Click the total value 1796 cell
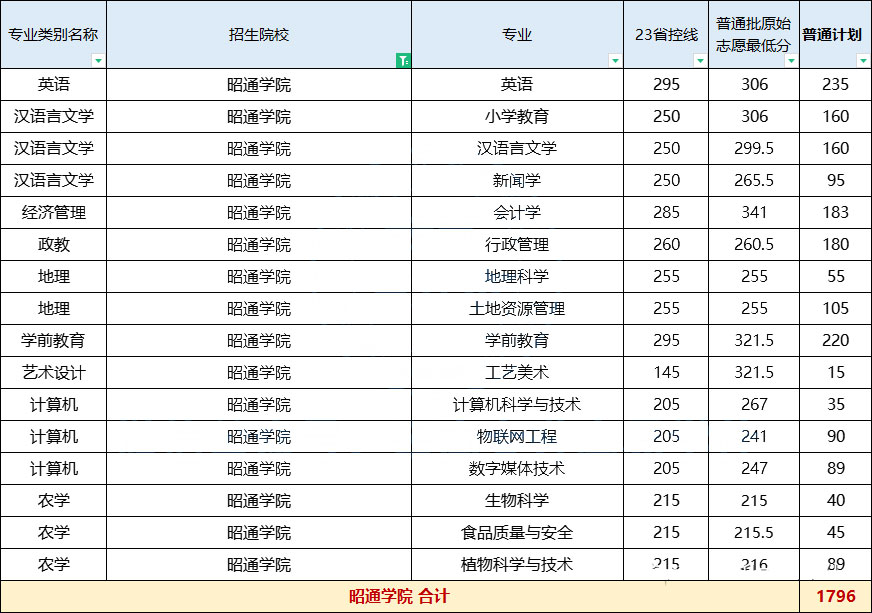Viewport: 872px width, 613px height. tap(836, 597)
